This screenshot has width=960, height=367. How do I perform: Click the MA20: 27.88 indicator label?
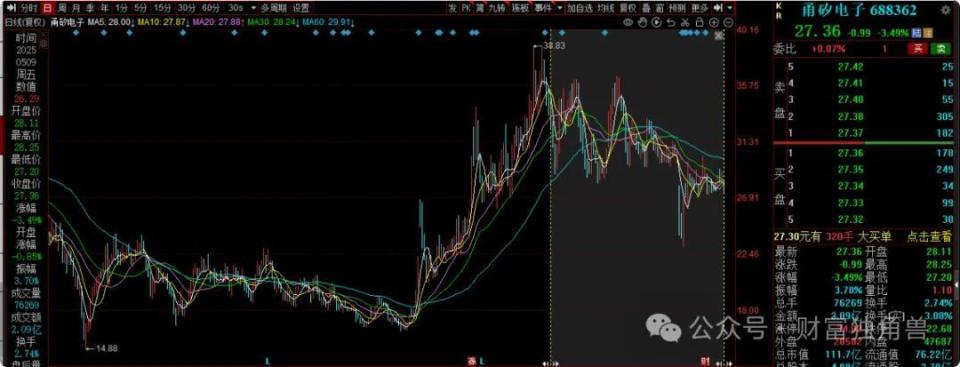coord(216,22)
